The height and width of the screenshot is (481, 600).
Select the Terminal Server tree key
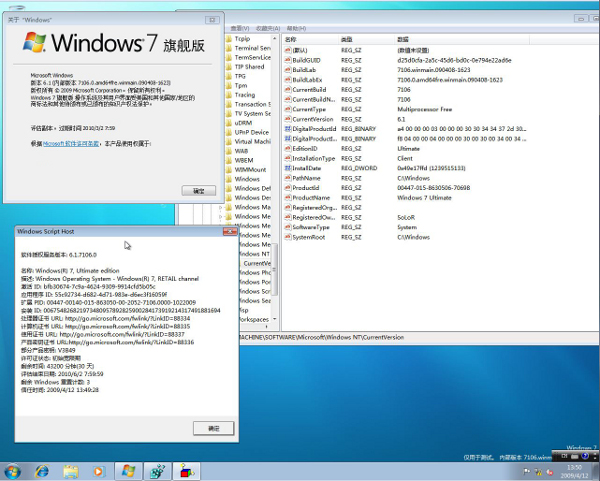253,48
